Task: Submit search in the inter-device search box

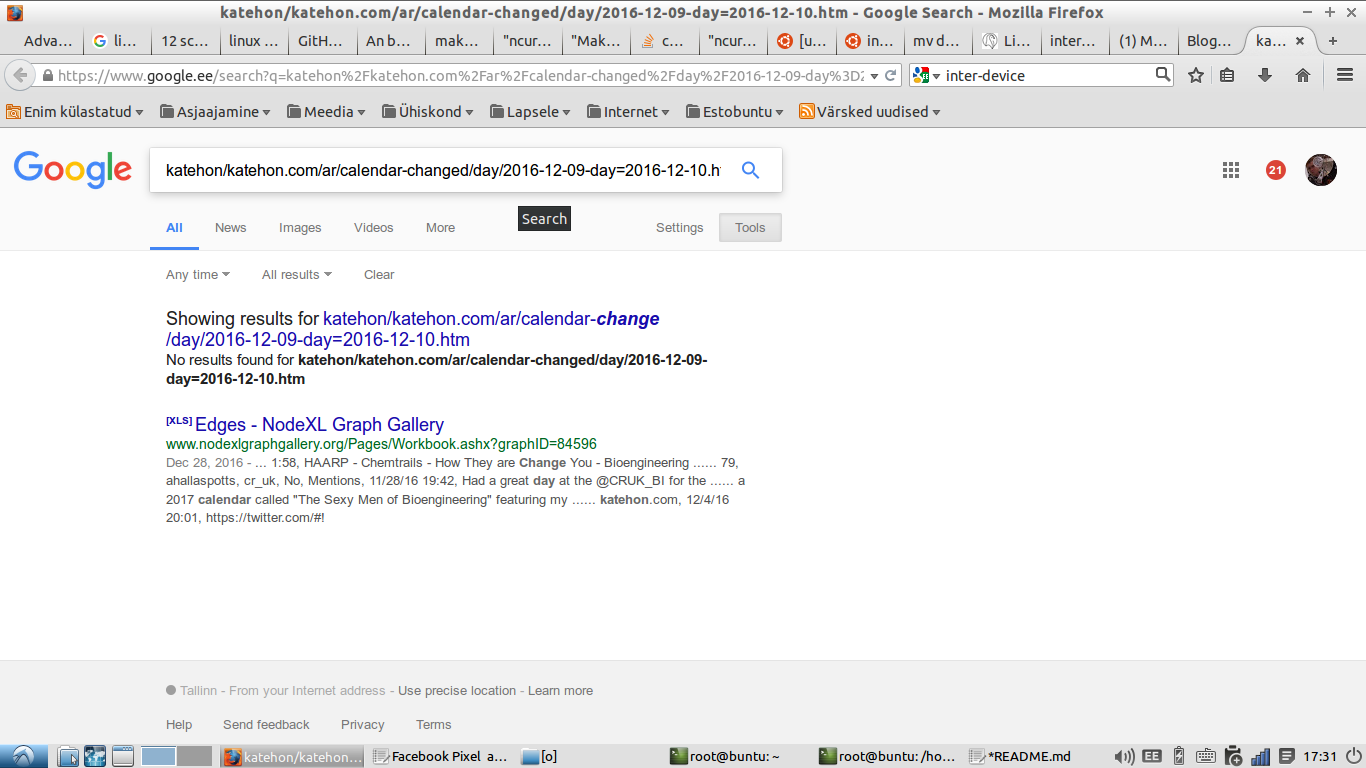Action: tap(1163, 75)
